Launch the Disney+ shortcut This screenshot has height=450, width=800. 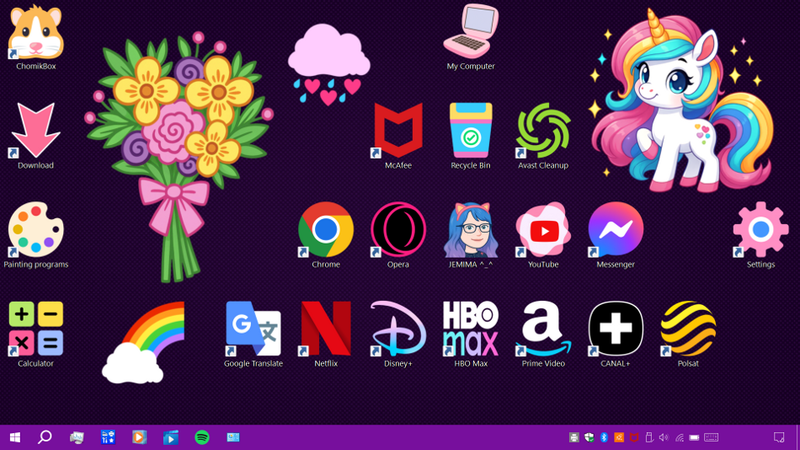pos(398,328)
